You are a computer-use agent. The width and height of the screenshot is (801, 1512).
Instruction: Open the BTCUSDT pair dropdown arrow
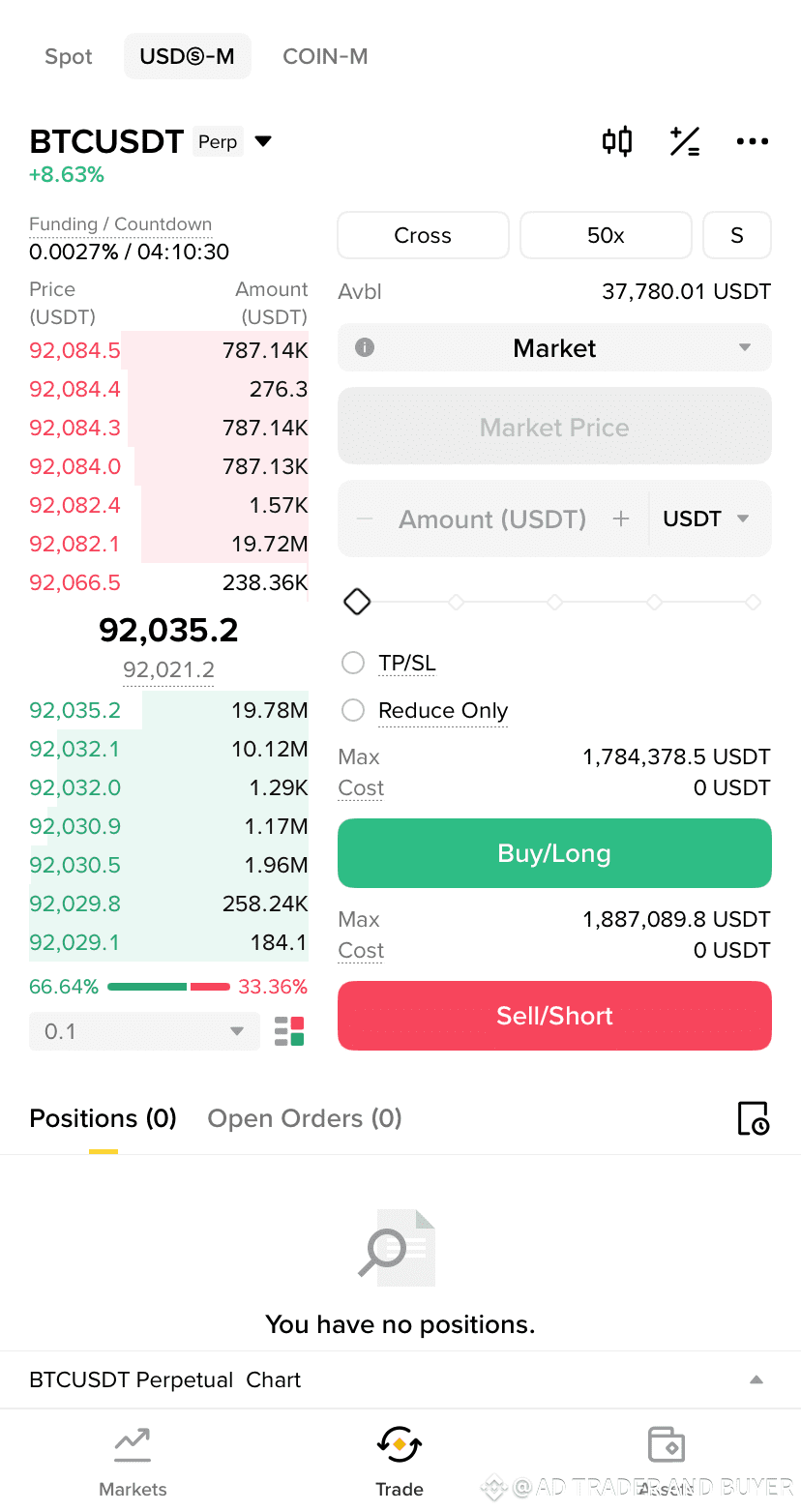263,142
